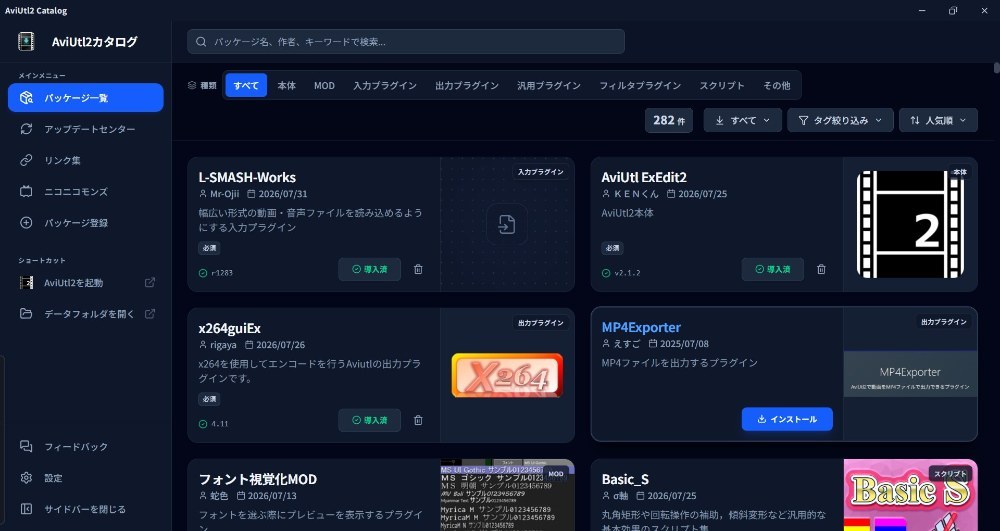Open the x264guiEx package title
This screenshot has width=1000, height=531.
[230, 328]
